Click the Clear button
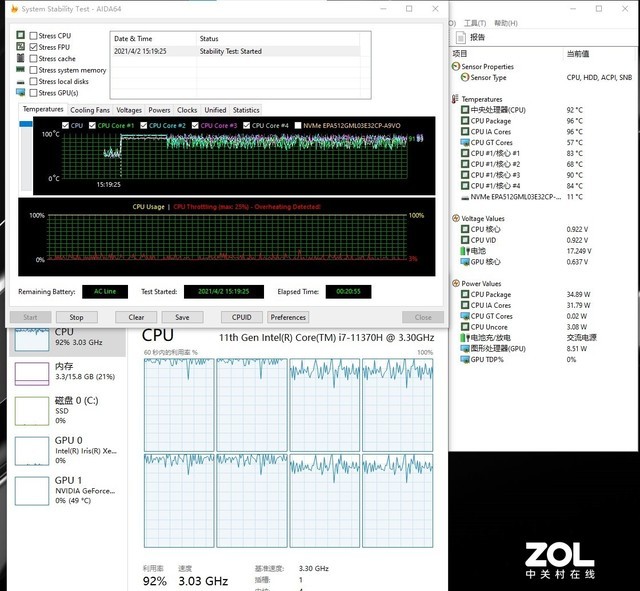The width and height of the screenshot is (640, 591). [x=136, y=317]
